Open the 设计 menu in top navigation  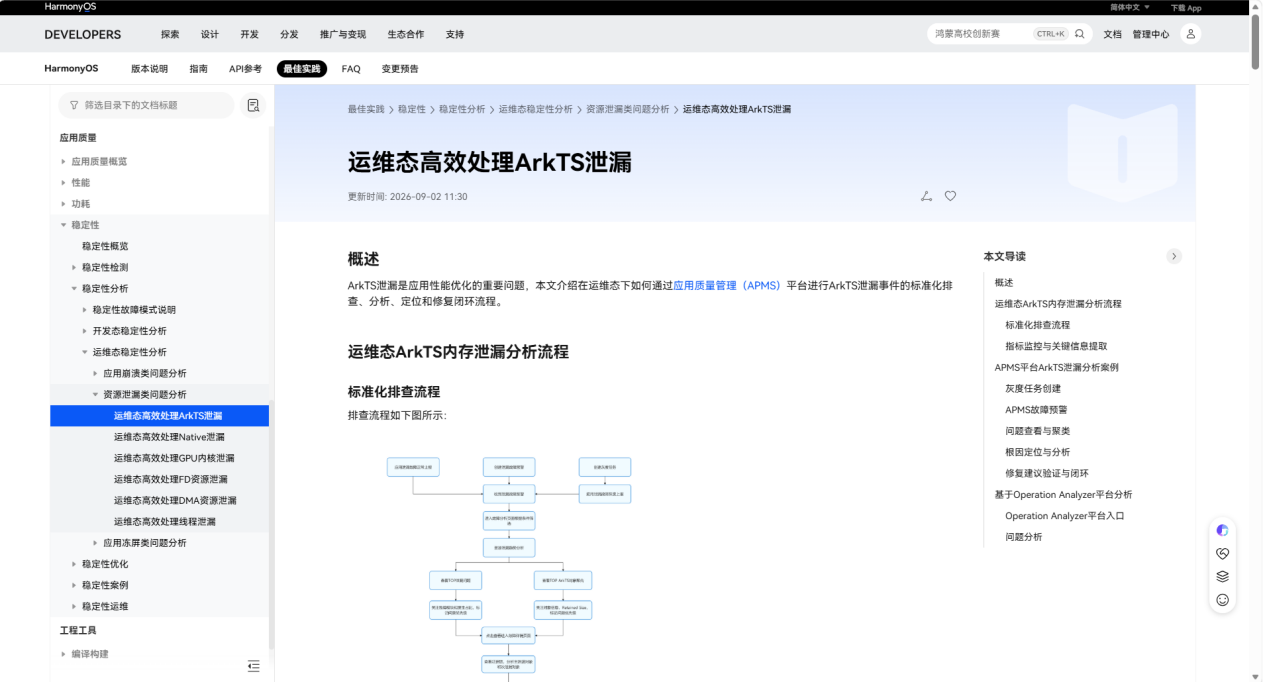tap(210, 34)
